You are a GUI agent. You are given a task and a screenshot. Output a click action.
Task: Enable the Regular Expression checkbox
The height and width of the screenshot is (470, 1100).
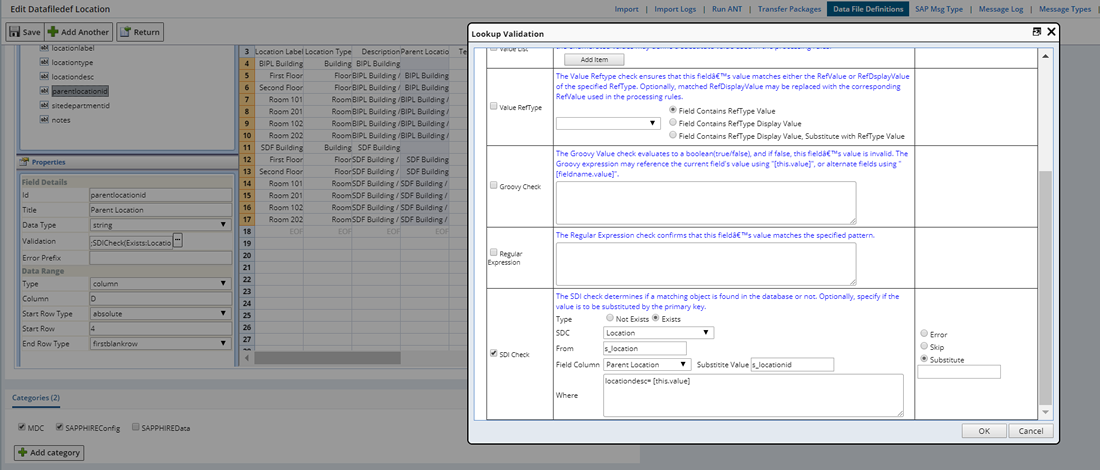point(493,252)
